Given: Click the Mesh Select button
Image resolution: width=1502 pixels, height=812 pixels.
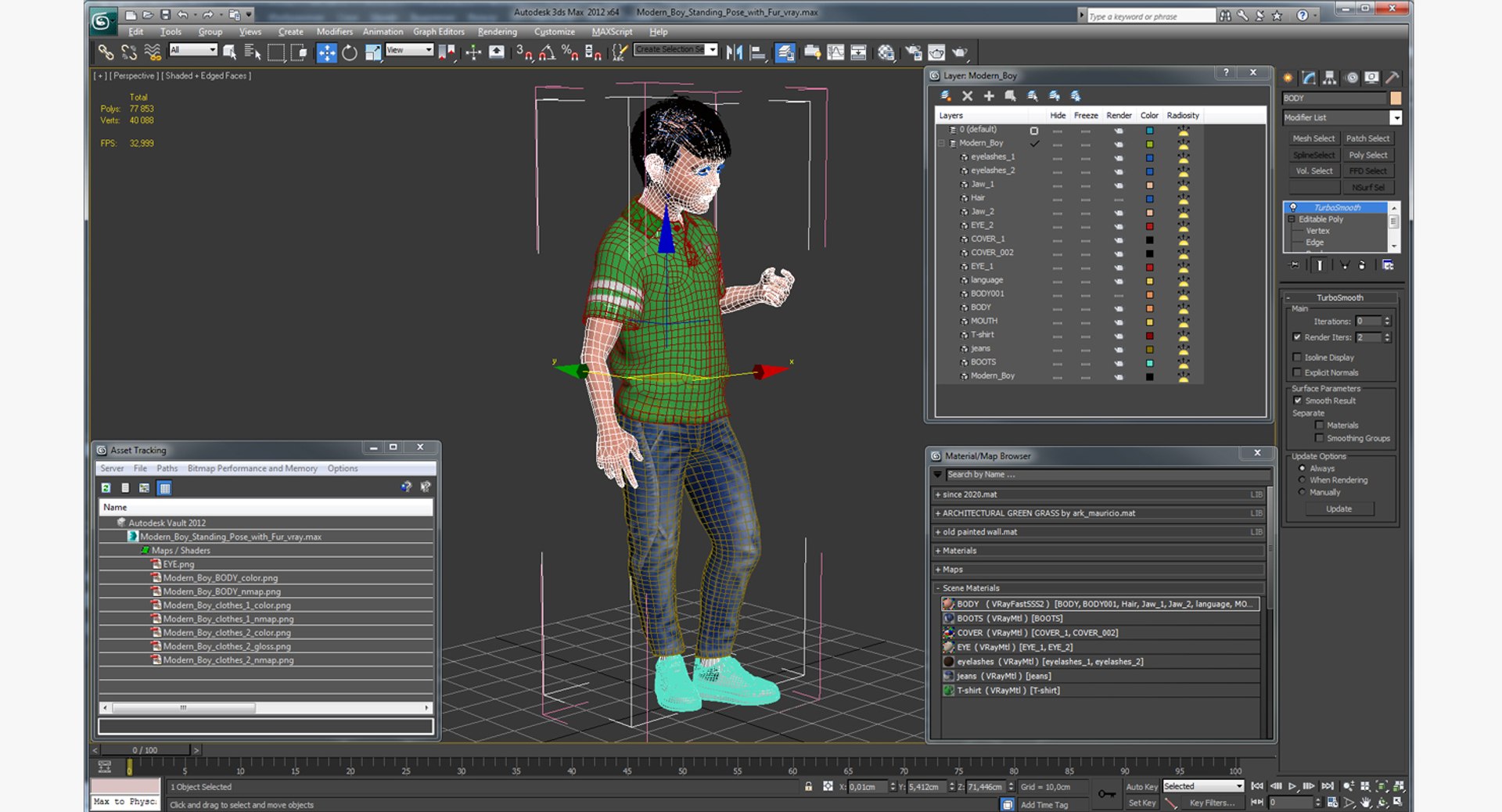Looking at the screenshot, I should pos(1313,138).
